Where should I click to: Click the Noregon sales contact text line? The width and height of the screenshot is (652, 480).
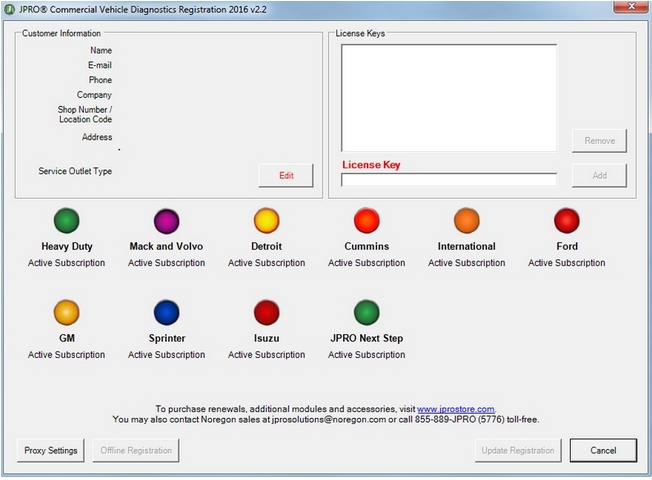[x=326, y=419]
